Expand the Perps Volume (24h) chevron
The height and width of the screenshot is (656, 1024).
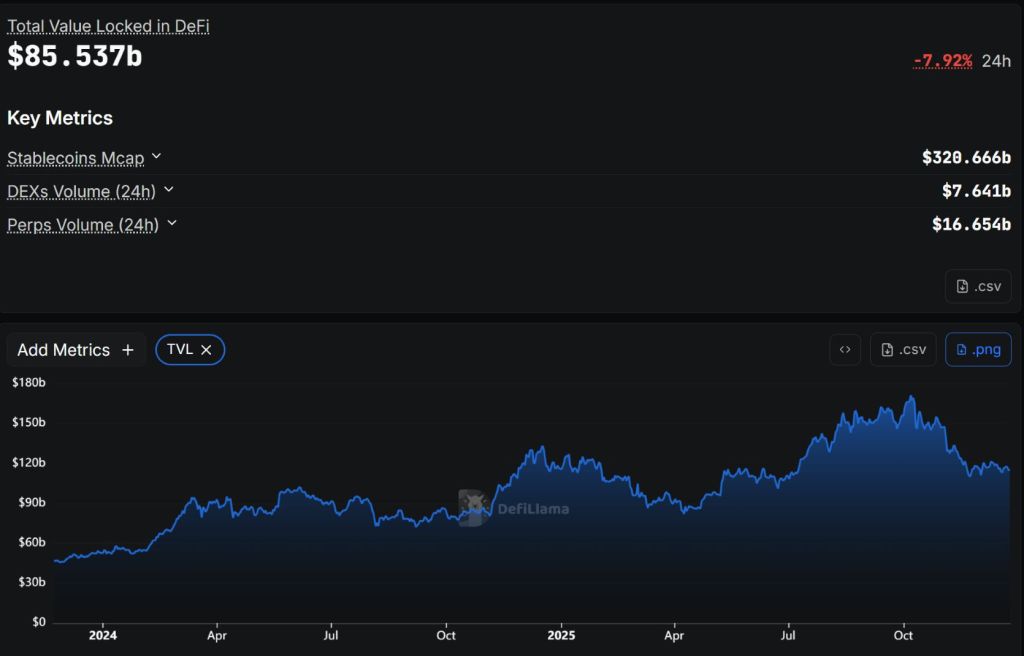click(x=171, y=223)
